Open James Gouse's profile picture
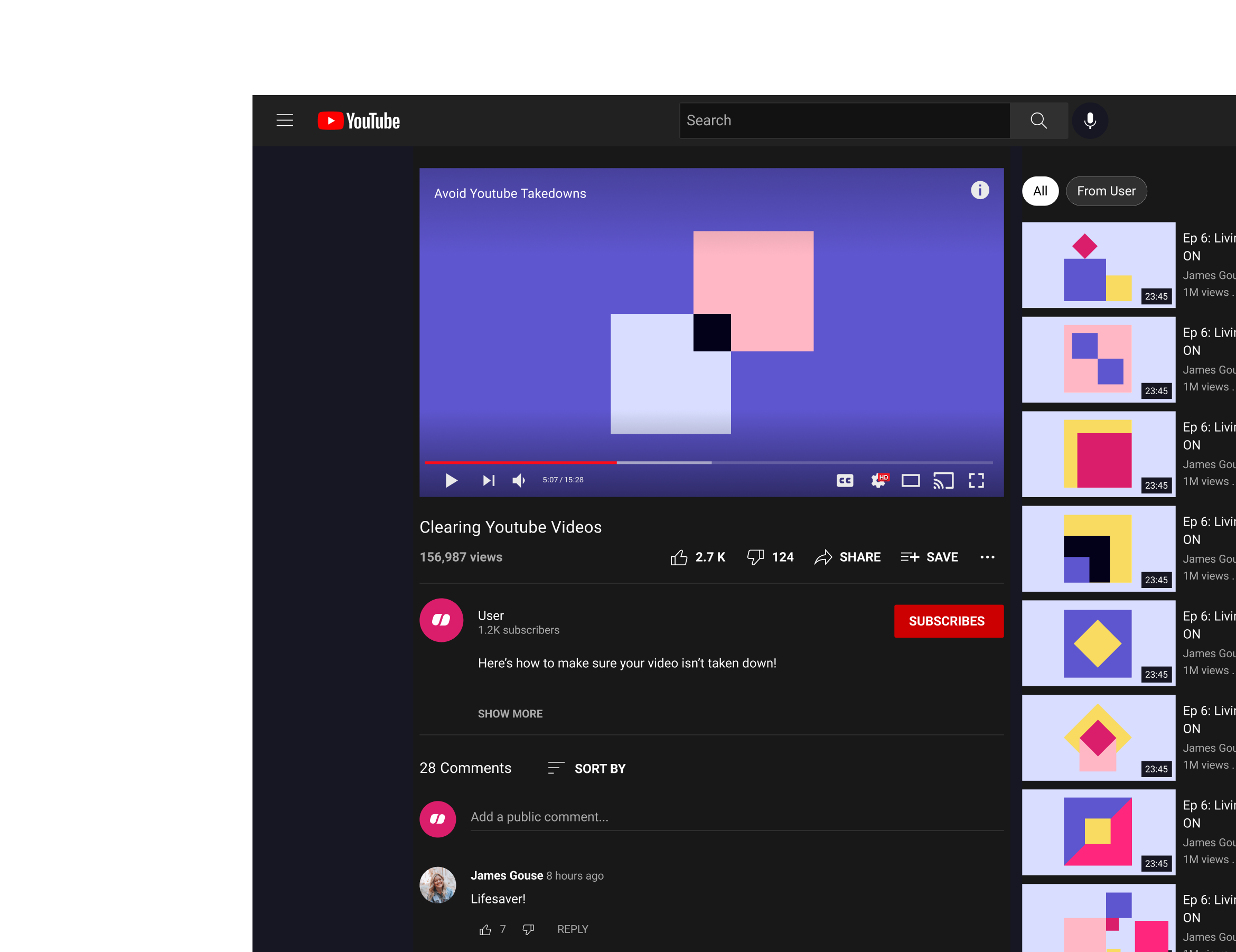The image size is (1236, 952). tap(437, 885)
